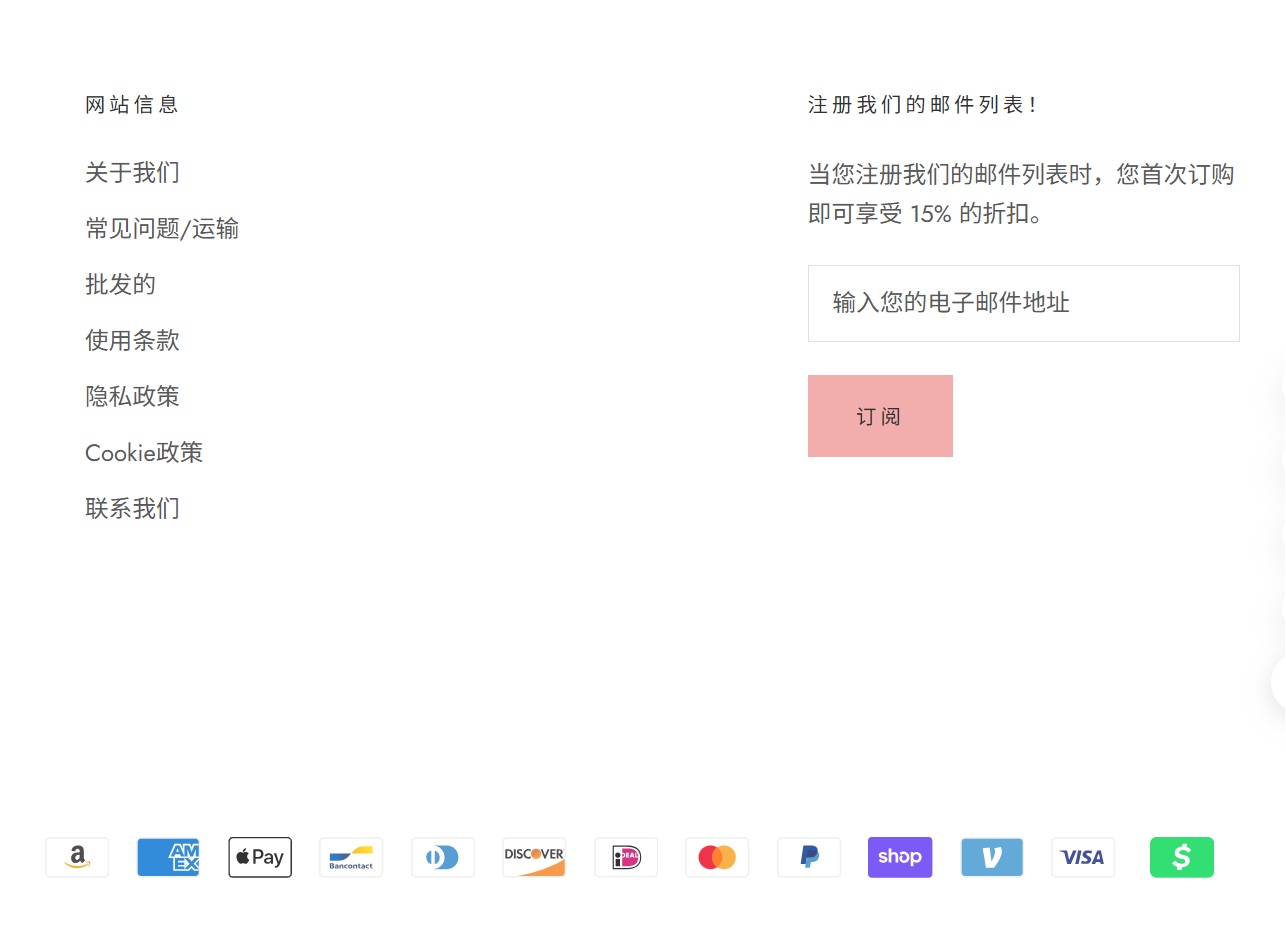View the 隐私政策 page

click(132, 396)
